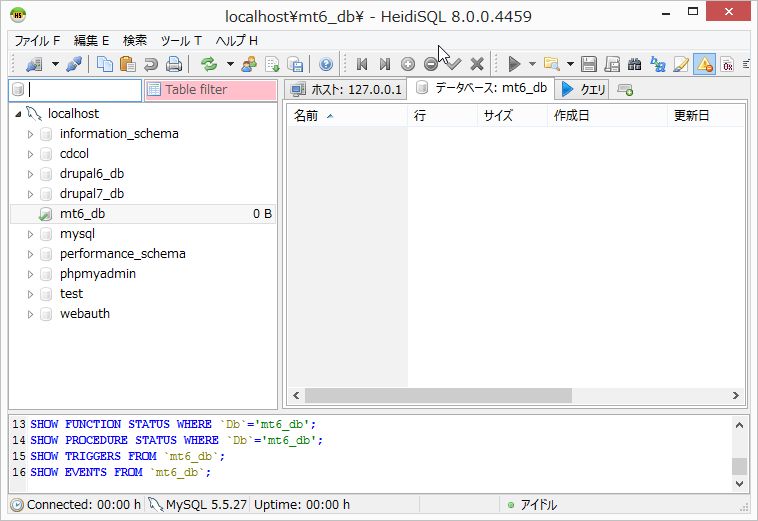Click the Copy toolbar icon
758x521 pixels.
point(104,64)
